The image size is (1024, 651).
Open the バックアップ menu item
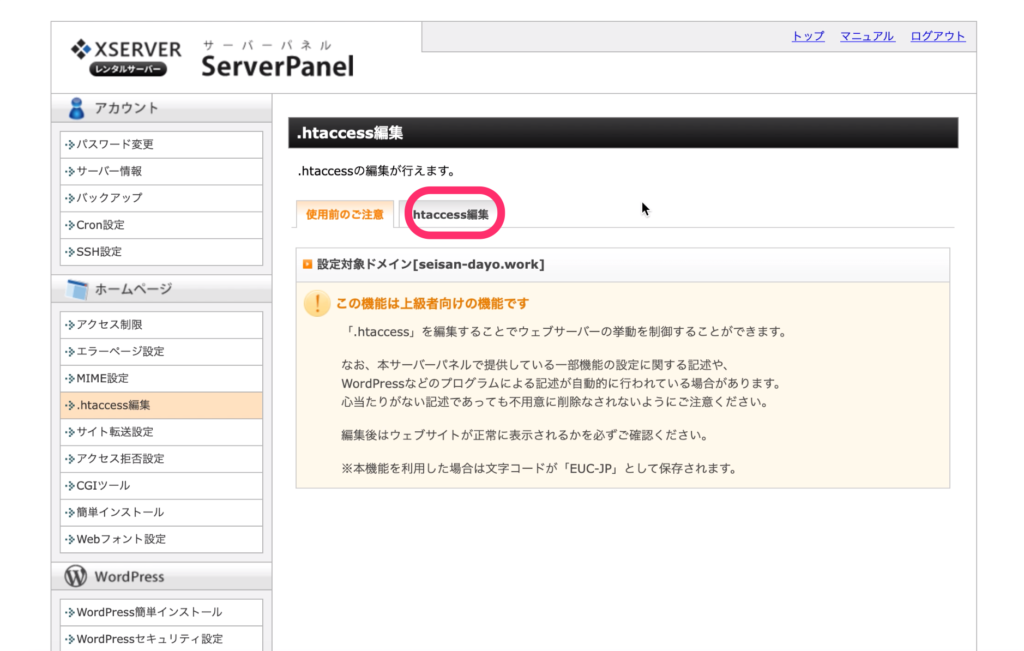tap(109, 198)
